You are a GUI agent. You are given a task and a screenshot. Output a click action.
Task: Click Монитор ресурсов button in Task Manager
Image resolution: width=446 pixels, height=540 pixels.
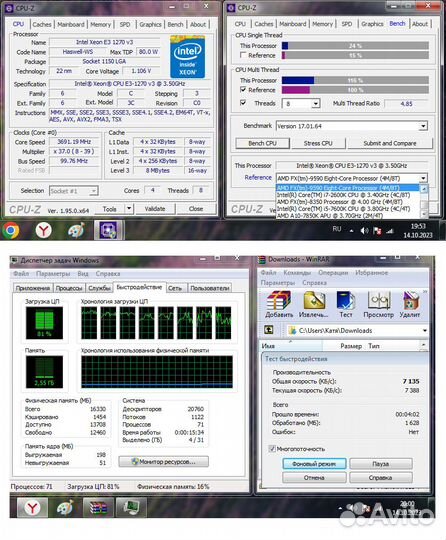pyautogui.click(x=164, y=461)
